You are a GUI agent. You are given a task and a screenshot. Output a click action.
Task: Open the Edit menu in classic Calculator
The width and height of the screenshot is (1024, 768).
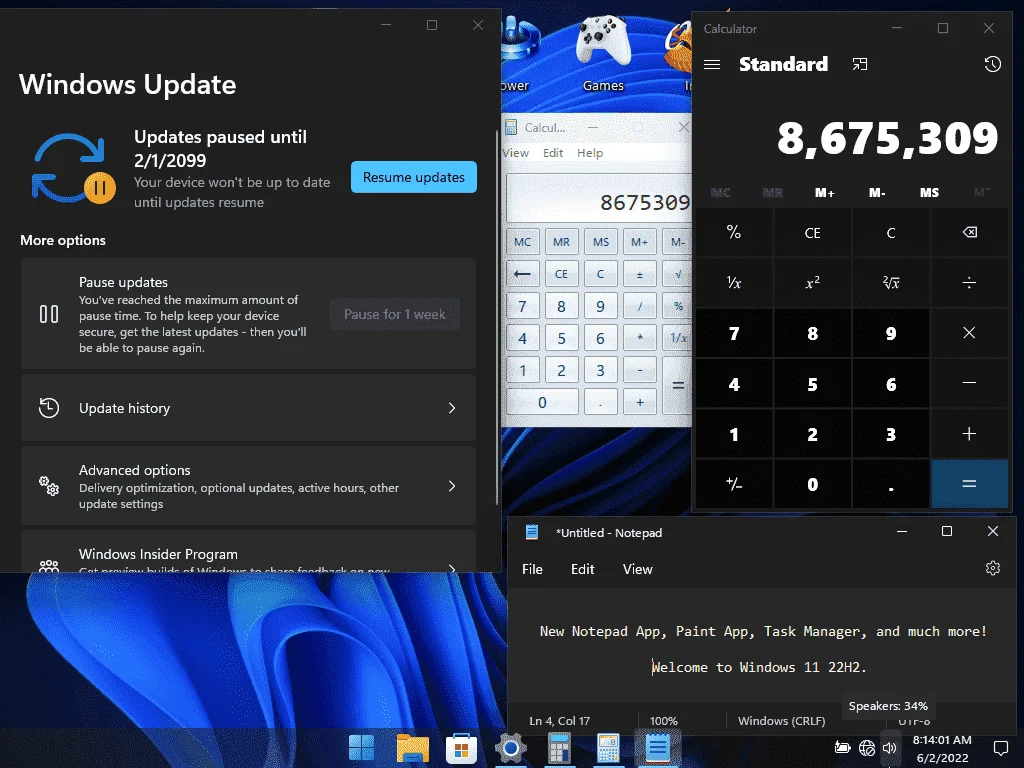pyautogui.click(x=552, y=153)
